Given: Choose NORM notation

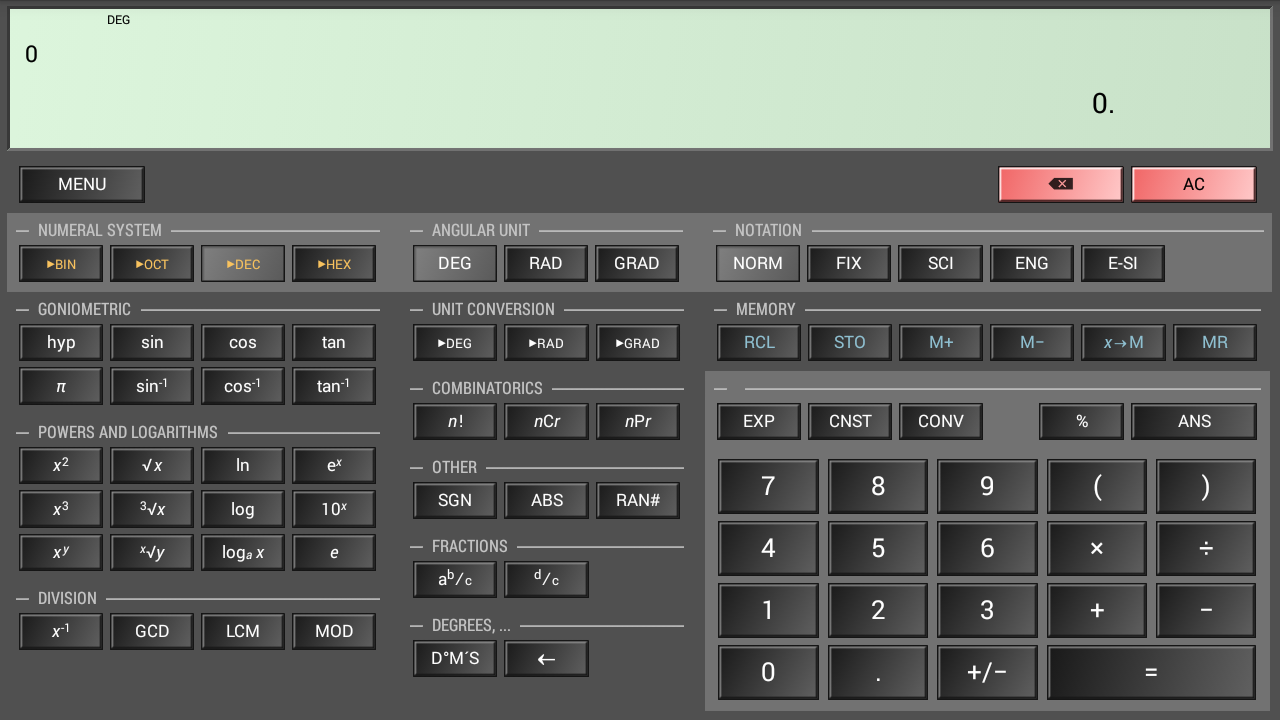Looking at the screenshot, I should (x=758, y=264).
